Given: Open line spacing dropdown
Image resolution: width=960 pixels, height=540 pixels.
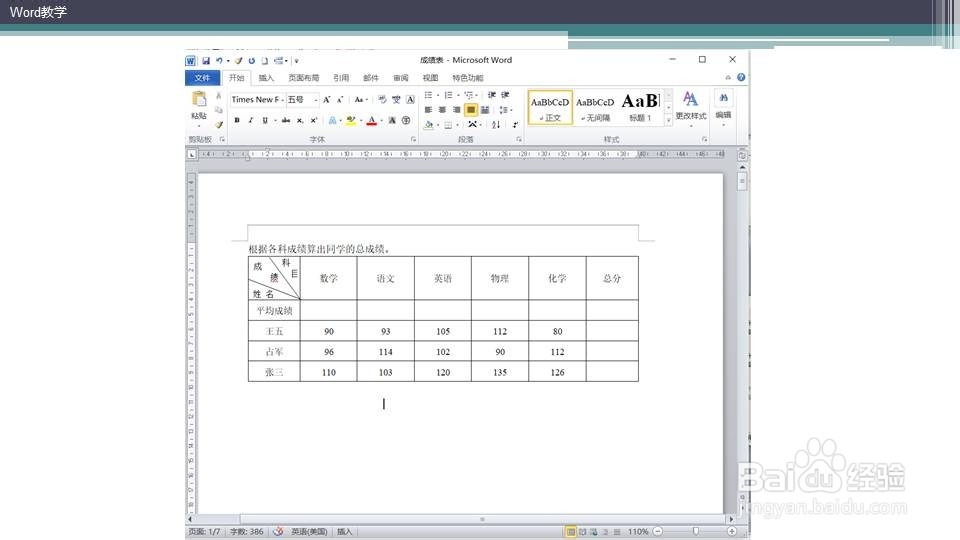Looking at the screenshot, I should coord(505,110).
